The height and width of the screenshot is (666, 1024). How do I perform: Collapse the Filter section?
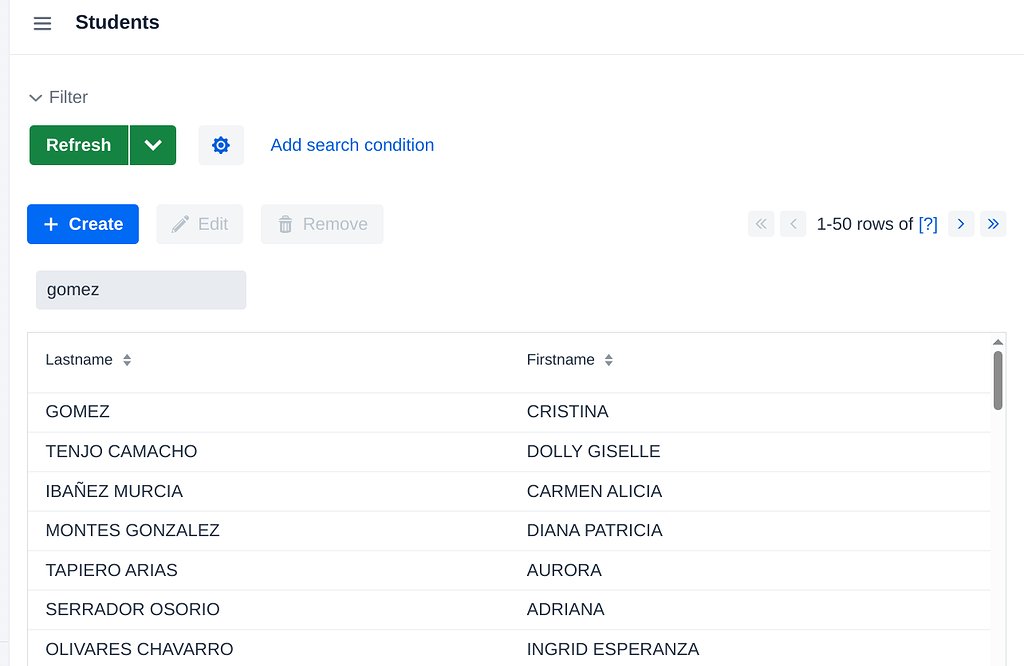[58, 97]
